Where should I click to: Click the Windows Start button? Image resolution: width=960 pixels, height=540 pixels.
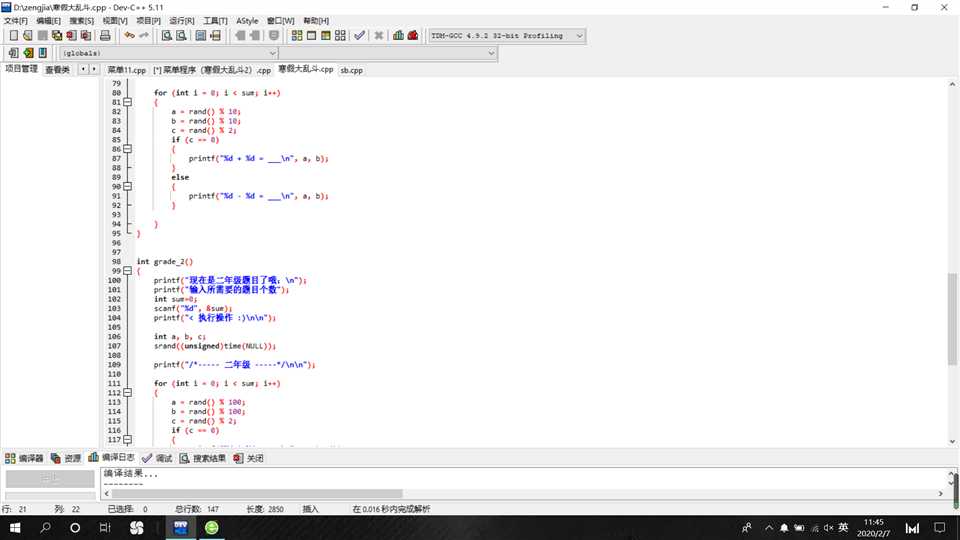point(15,528)
